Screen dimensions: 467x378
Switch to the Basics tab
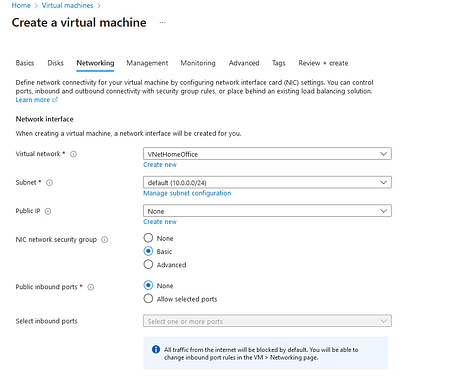[25, 63]
